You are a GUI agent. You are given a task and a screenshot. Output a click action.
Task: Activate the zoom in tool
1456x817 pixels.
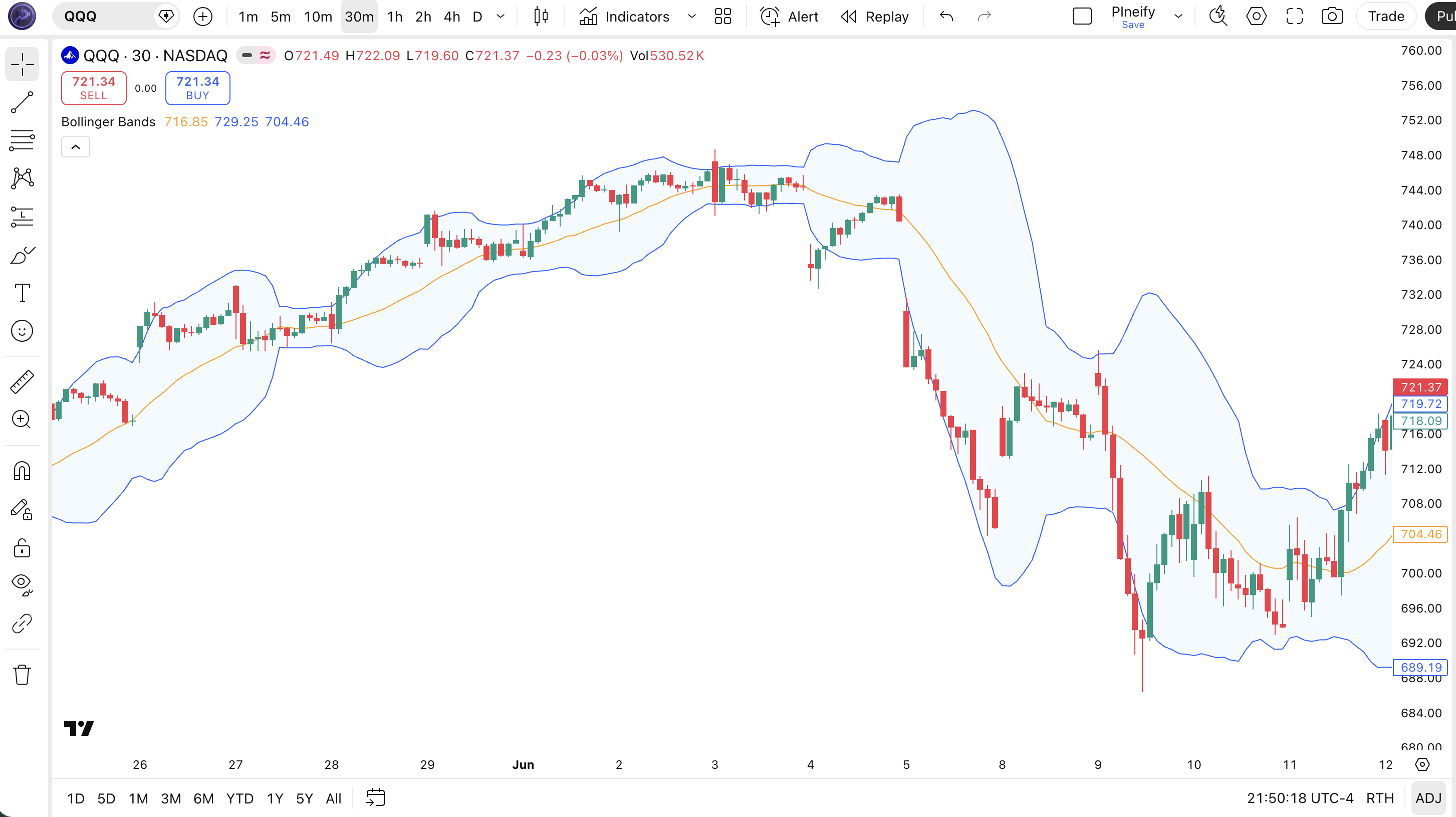(x=22, y=420)
